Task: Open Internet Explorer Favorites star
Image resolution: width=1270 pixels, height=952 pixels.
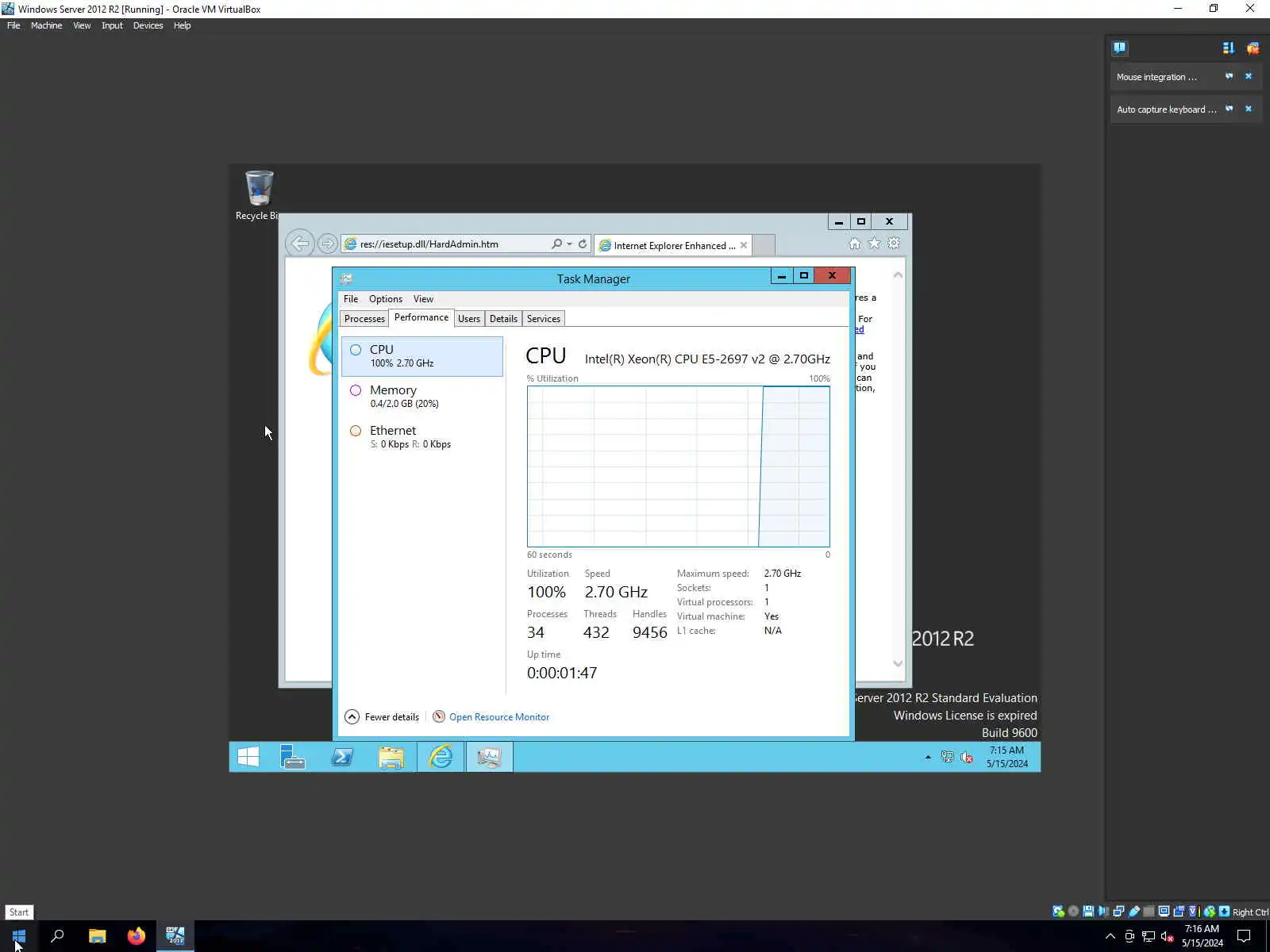Action: tap(874, 244)
